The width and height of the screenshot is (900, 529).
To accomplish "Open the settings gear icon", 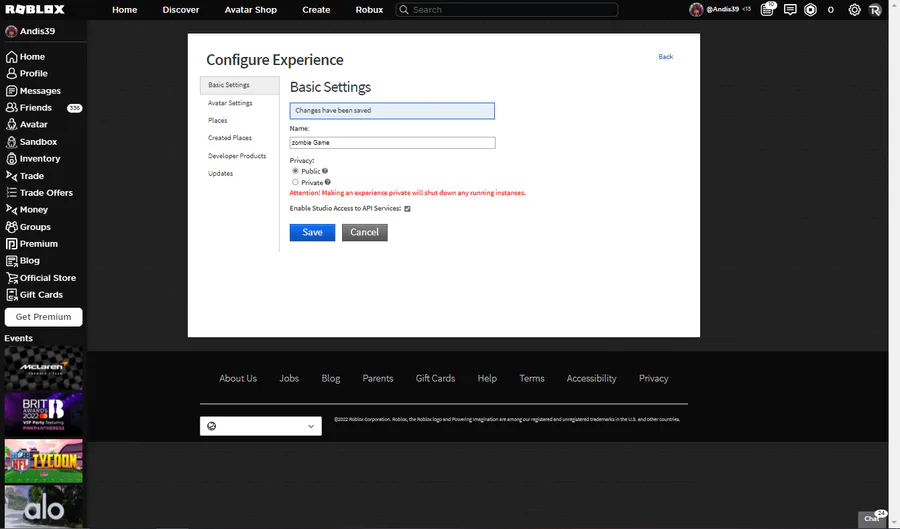I will click(854, 10).
